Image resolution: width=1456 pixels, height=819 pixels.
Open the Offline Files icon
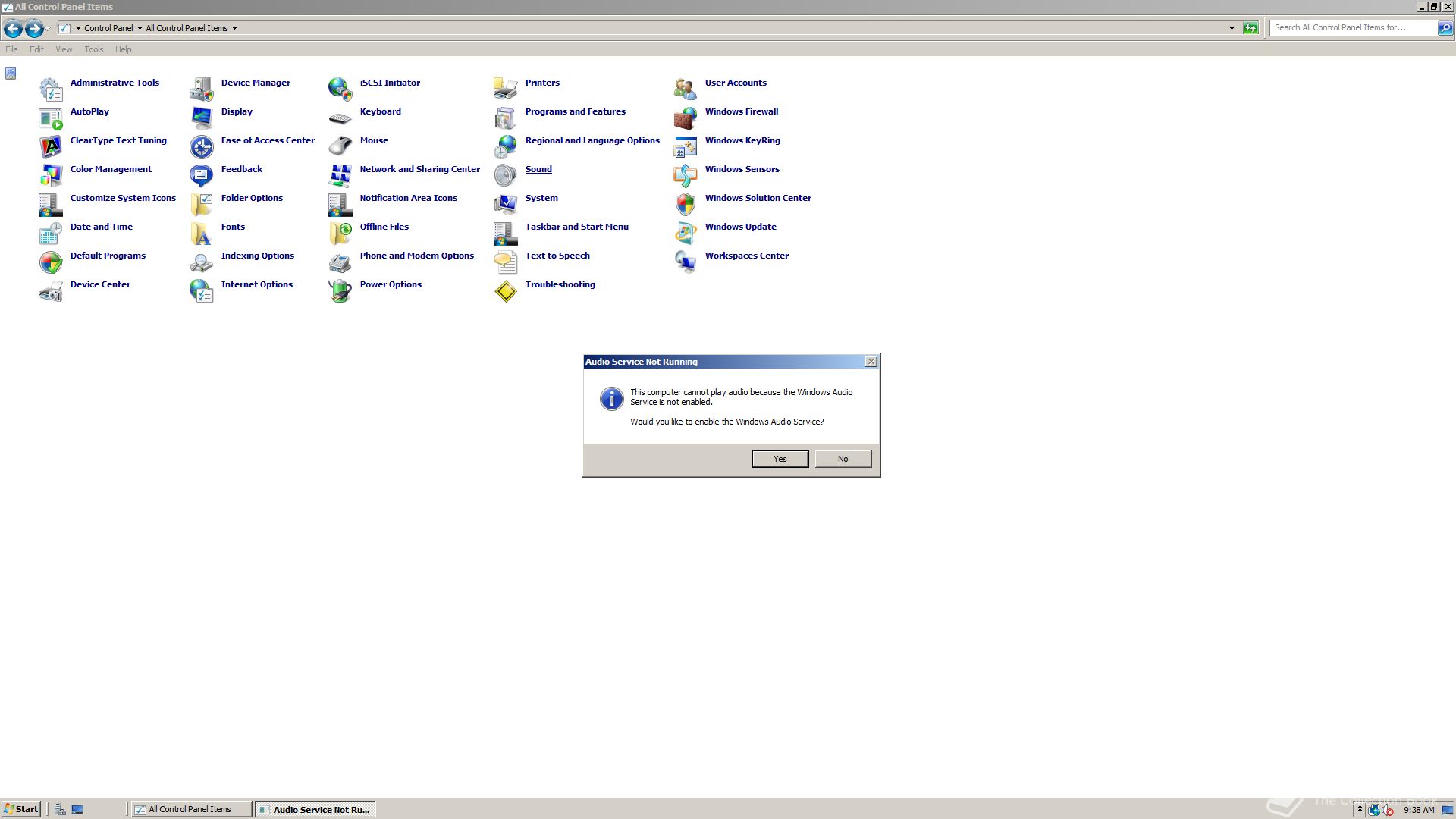pos(340,233)
